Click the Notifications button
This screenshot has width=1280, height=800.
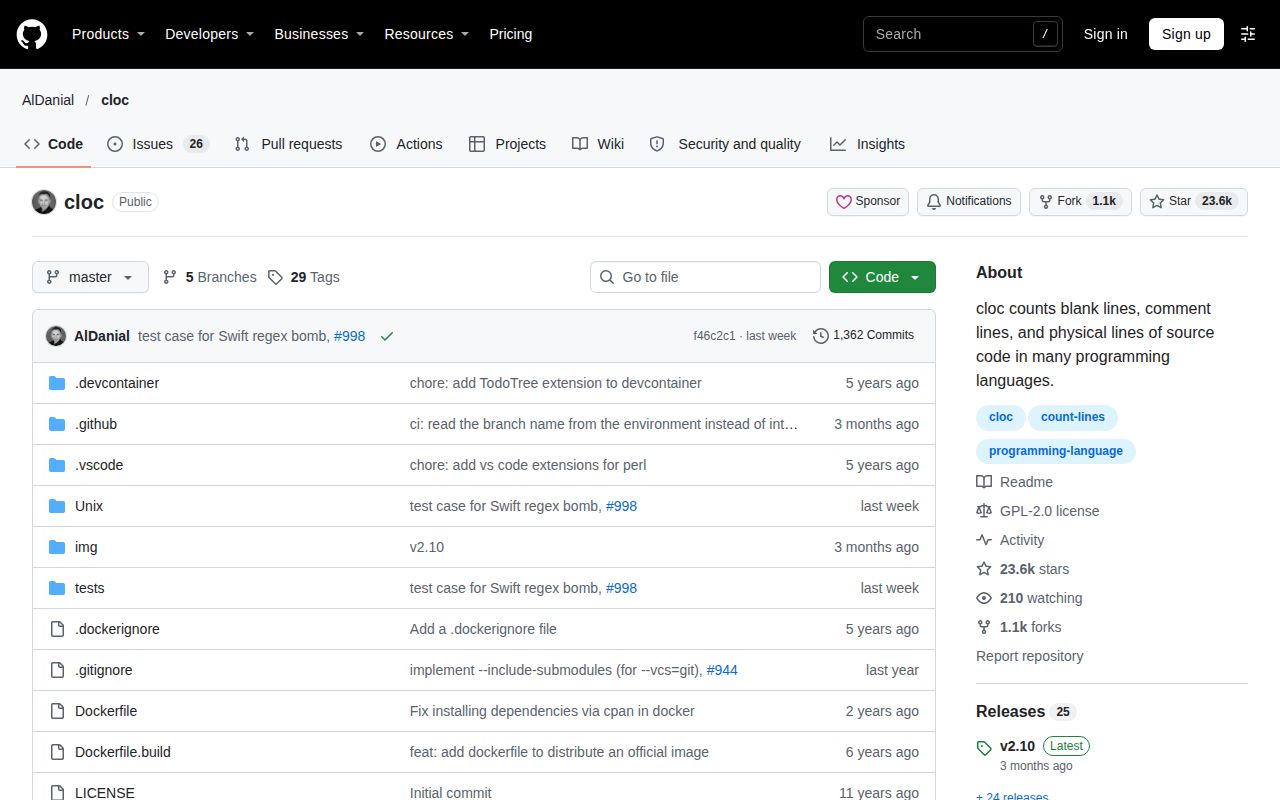969,201
